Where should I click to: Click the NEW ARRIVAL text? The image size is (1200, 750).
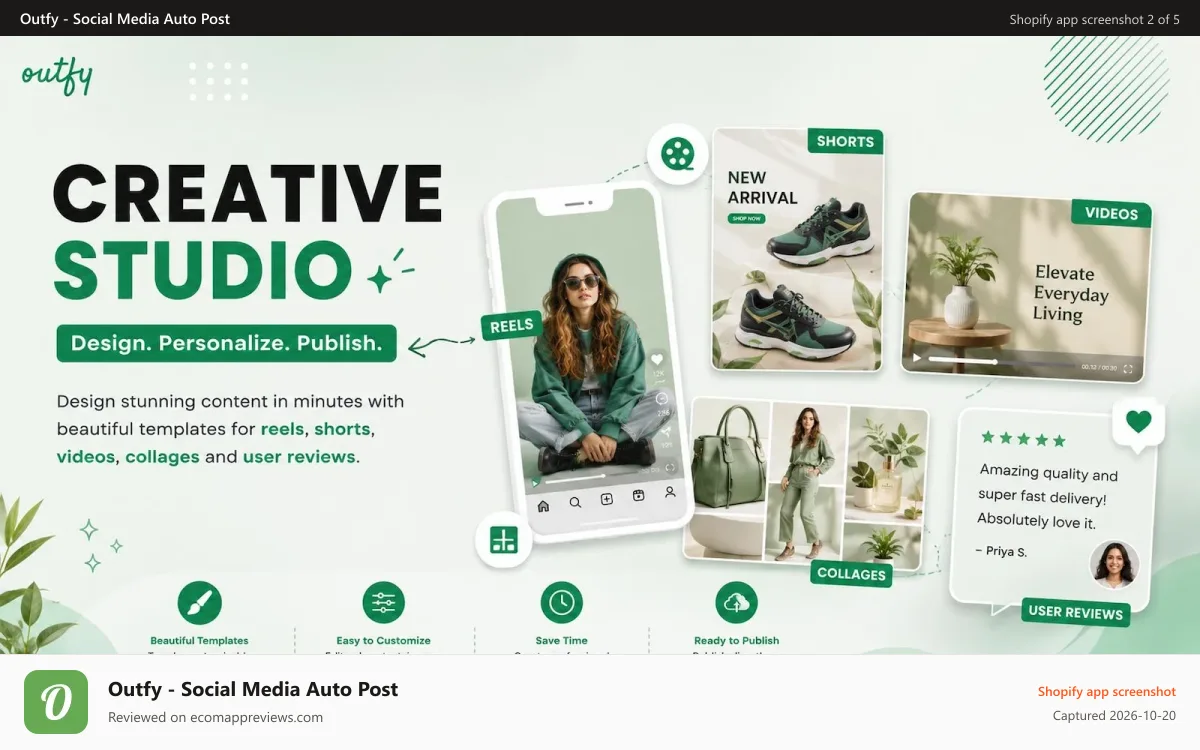pos(762,187)
